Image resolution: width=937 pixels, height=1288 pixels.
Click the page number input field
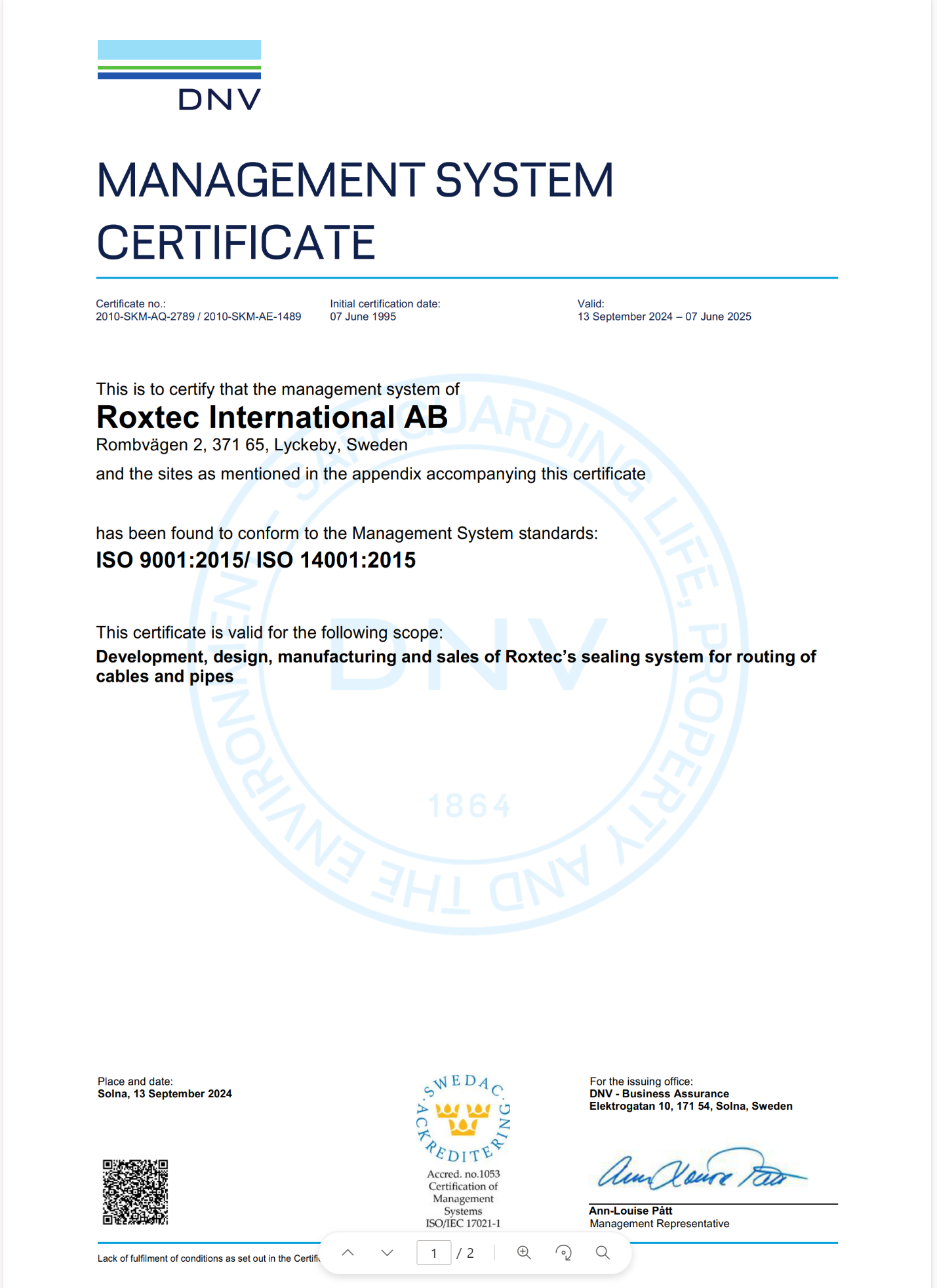[434, 1253]
